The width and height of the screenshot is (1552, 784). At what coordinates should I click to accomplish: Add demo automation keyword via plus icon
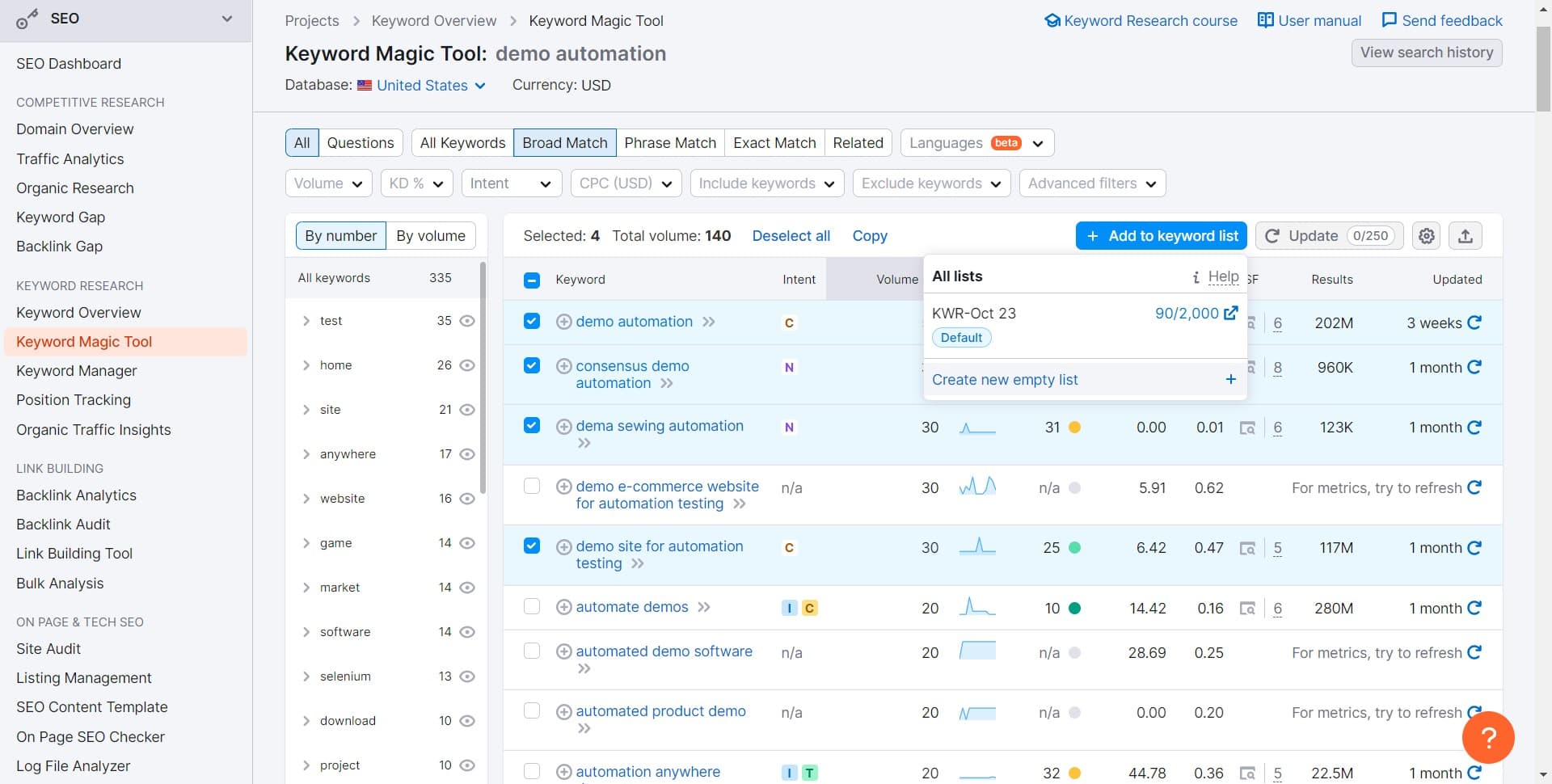(564, 322)
